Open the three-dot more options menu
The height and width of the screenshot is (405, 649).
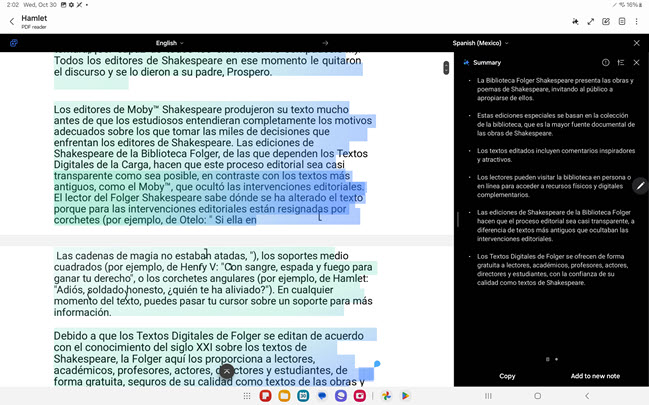pyautogui.click(x=637, y=22)
